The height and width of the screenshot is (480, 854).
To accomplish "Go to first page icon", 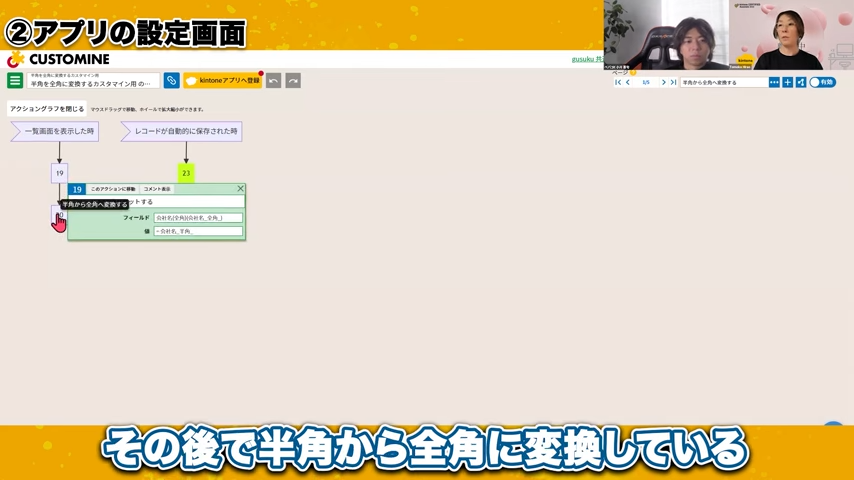I will coord(618,82).
